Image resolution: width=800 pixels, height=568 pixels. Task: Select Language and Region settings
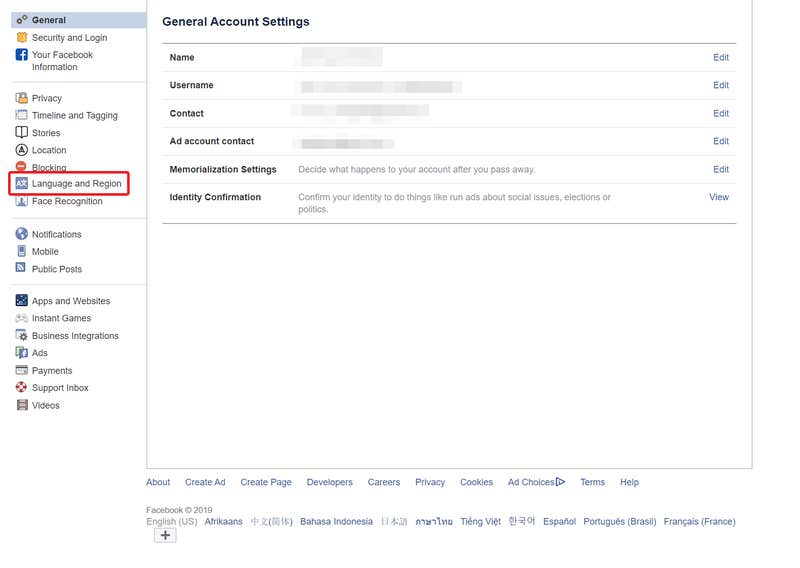77,184
